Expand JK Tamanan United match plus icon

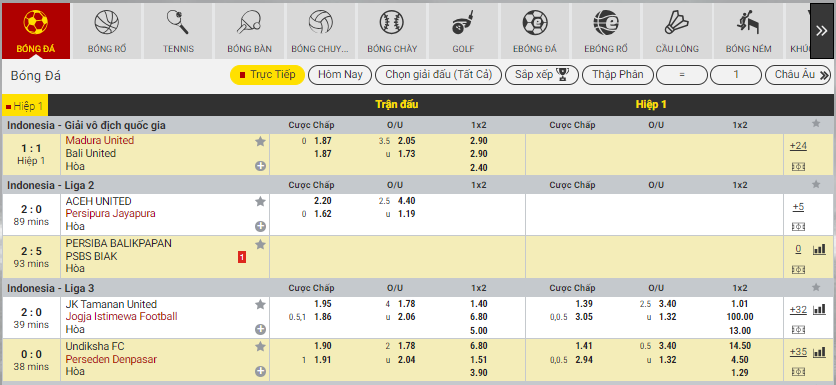260,329
